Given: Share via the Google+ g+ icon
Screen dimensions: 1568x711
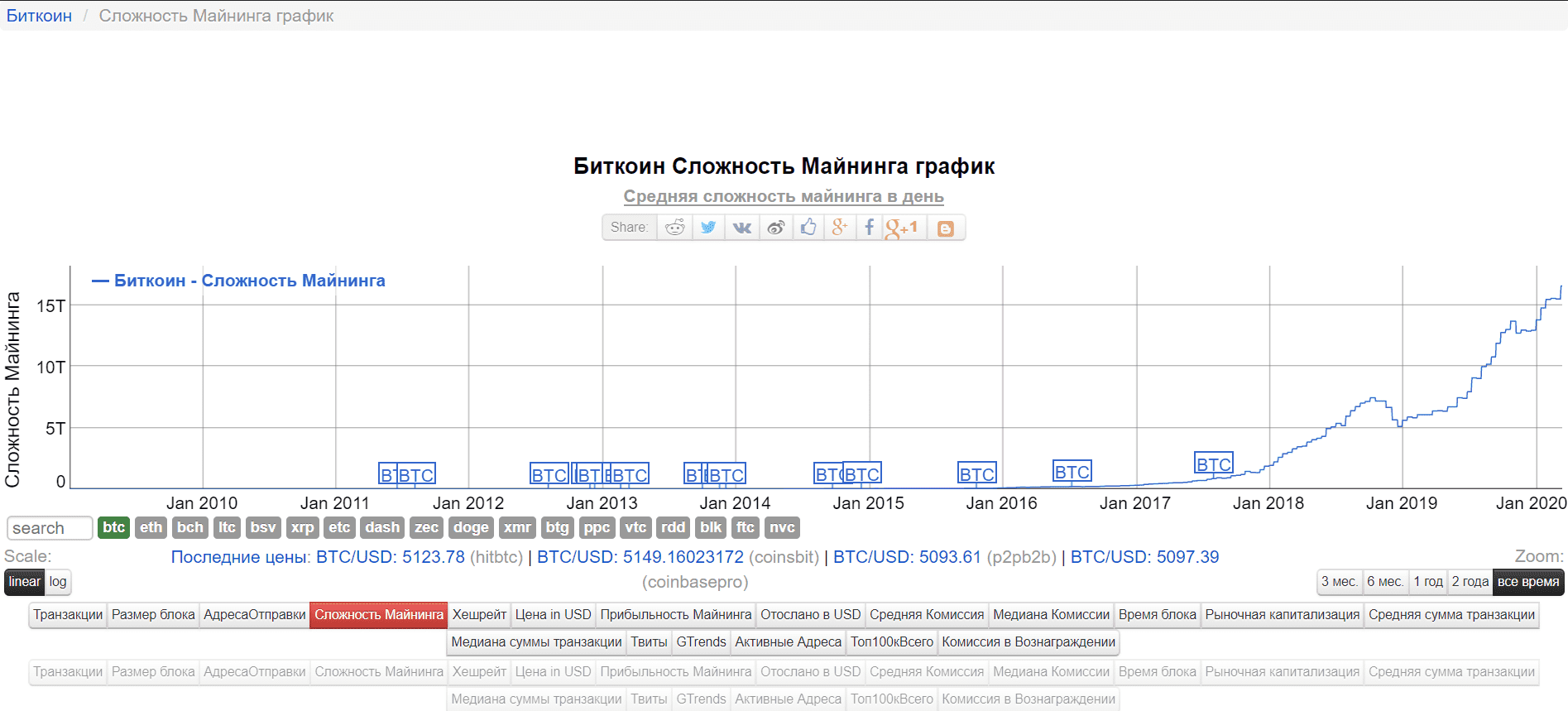Looking at the screenshot, I should coord(839,228).
